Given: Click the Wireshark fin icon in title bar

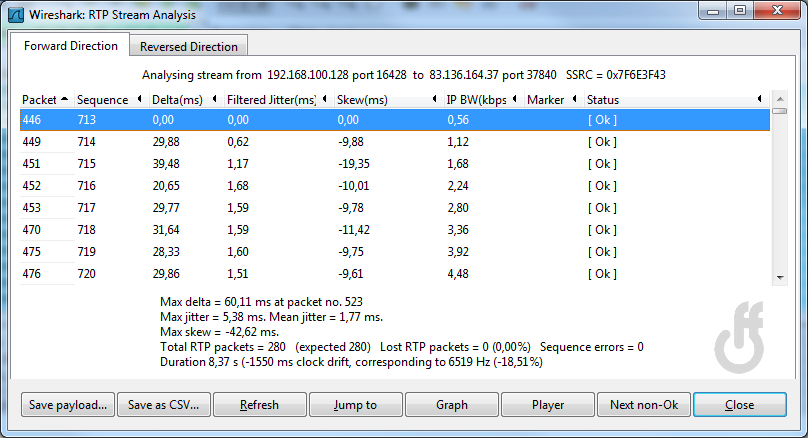Looking at the screenshot, I should click(16, 14).
